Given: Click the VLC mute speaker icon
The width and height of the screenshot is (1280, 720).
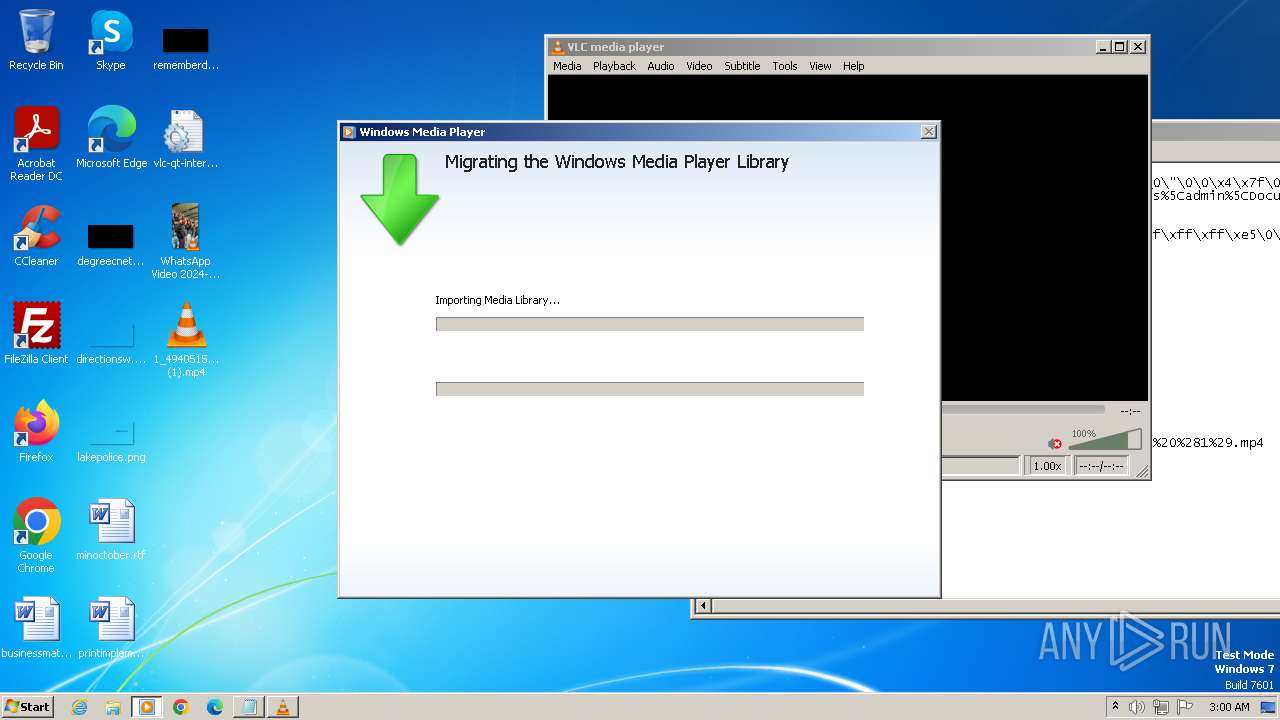Looking at the screenshot, I should 1055,443.
